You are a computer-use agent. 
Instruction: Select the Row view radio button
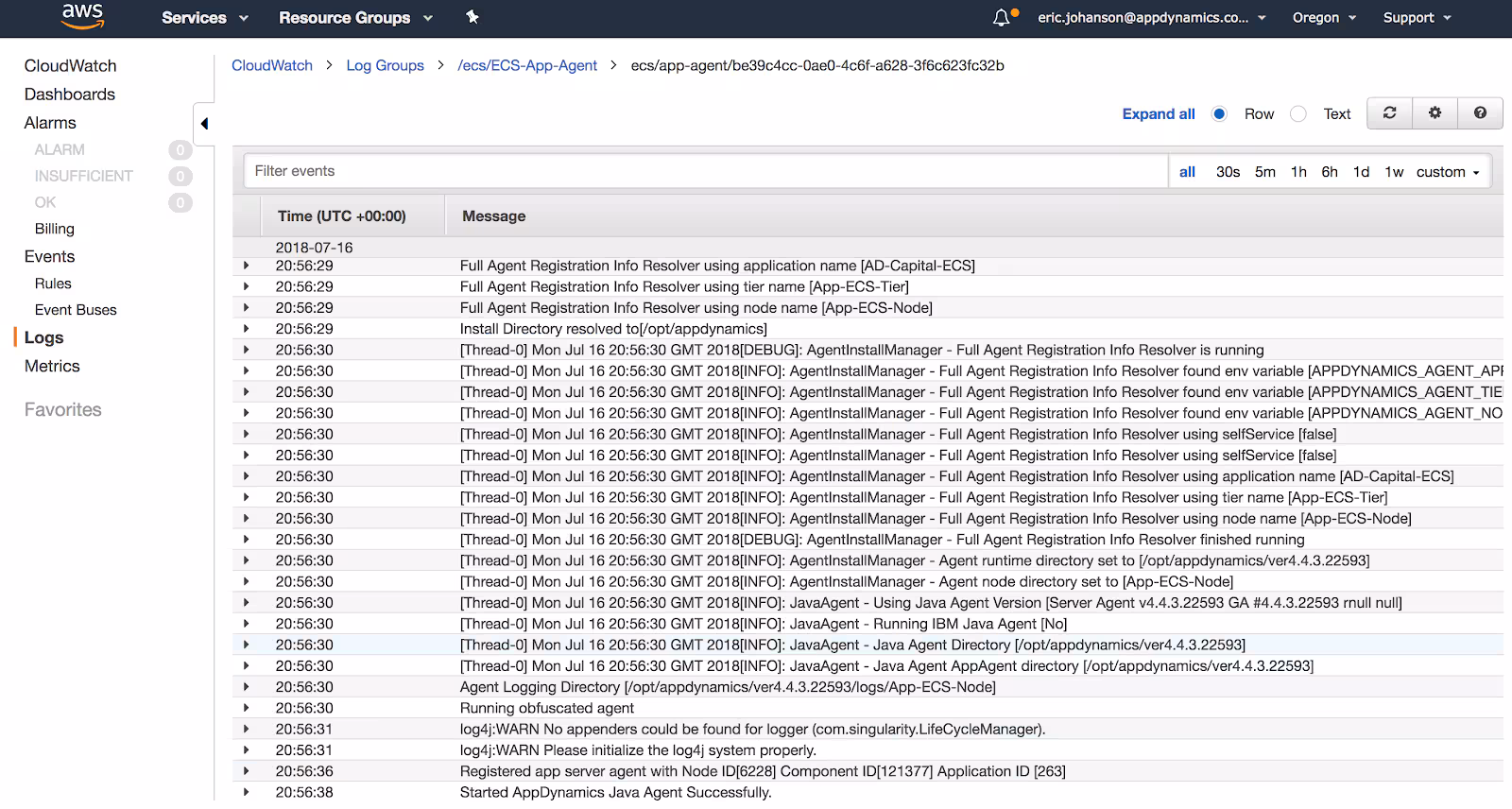click(1219, 114)
